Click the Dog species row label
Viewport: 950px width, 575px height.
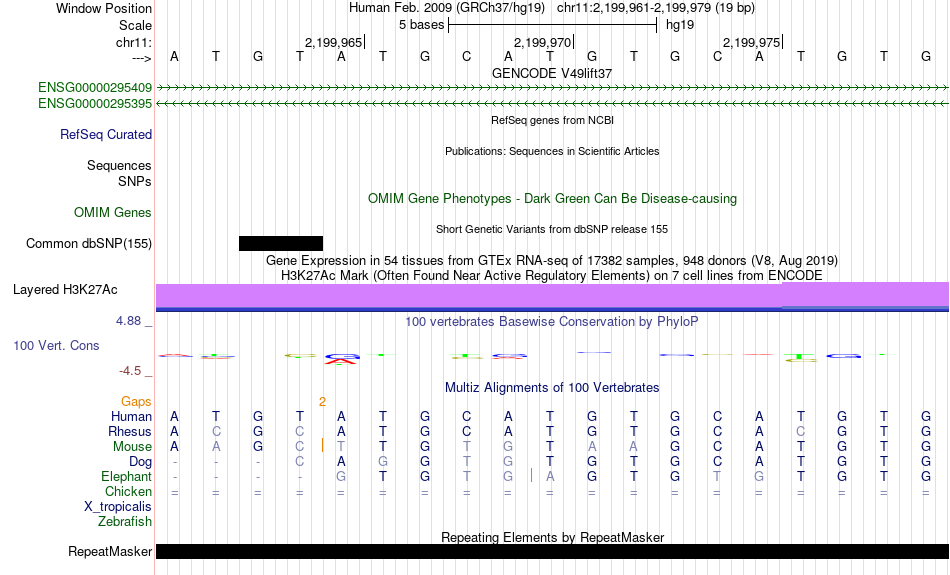pos(140,462)
